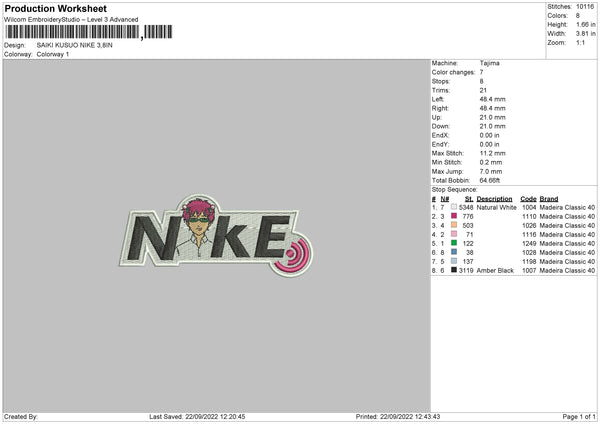This screenshot has width=600, height=424.
Task: Click the Description column header
Action: [494, 199]
